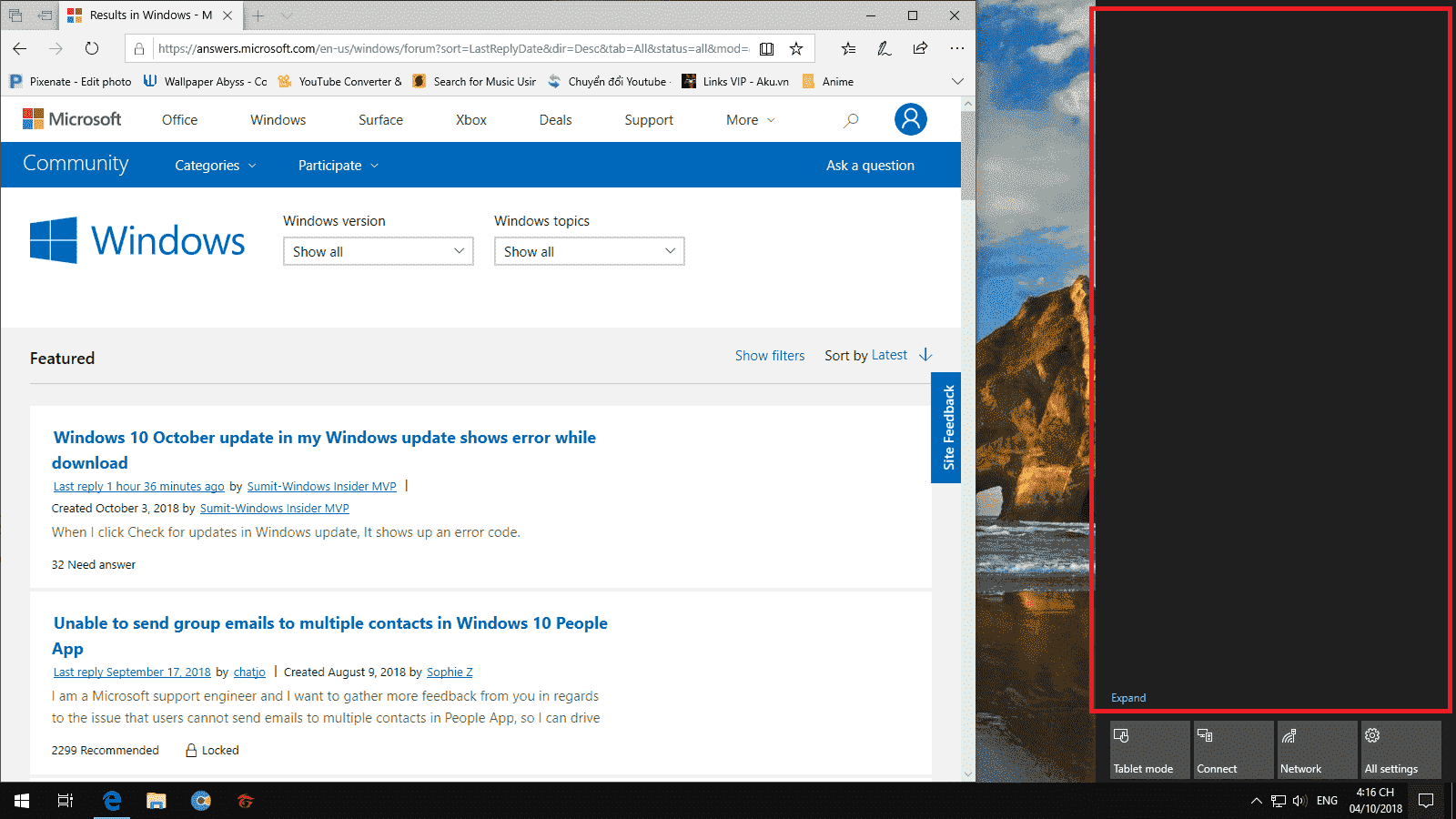Click the Ask a question link
The width and height of the screenshot is (1456, 819).
pos(870,166)
